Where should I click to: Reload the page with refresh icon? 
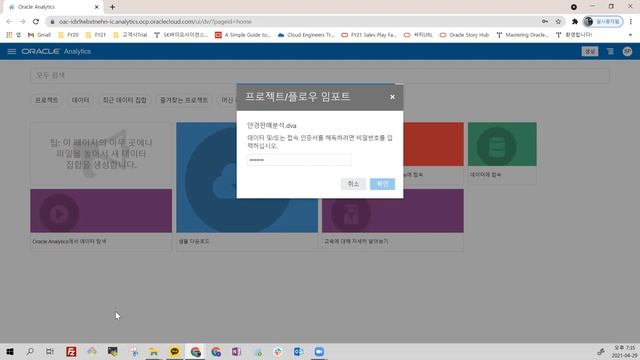[x=36, y=21]
